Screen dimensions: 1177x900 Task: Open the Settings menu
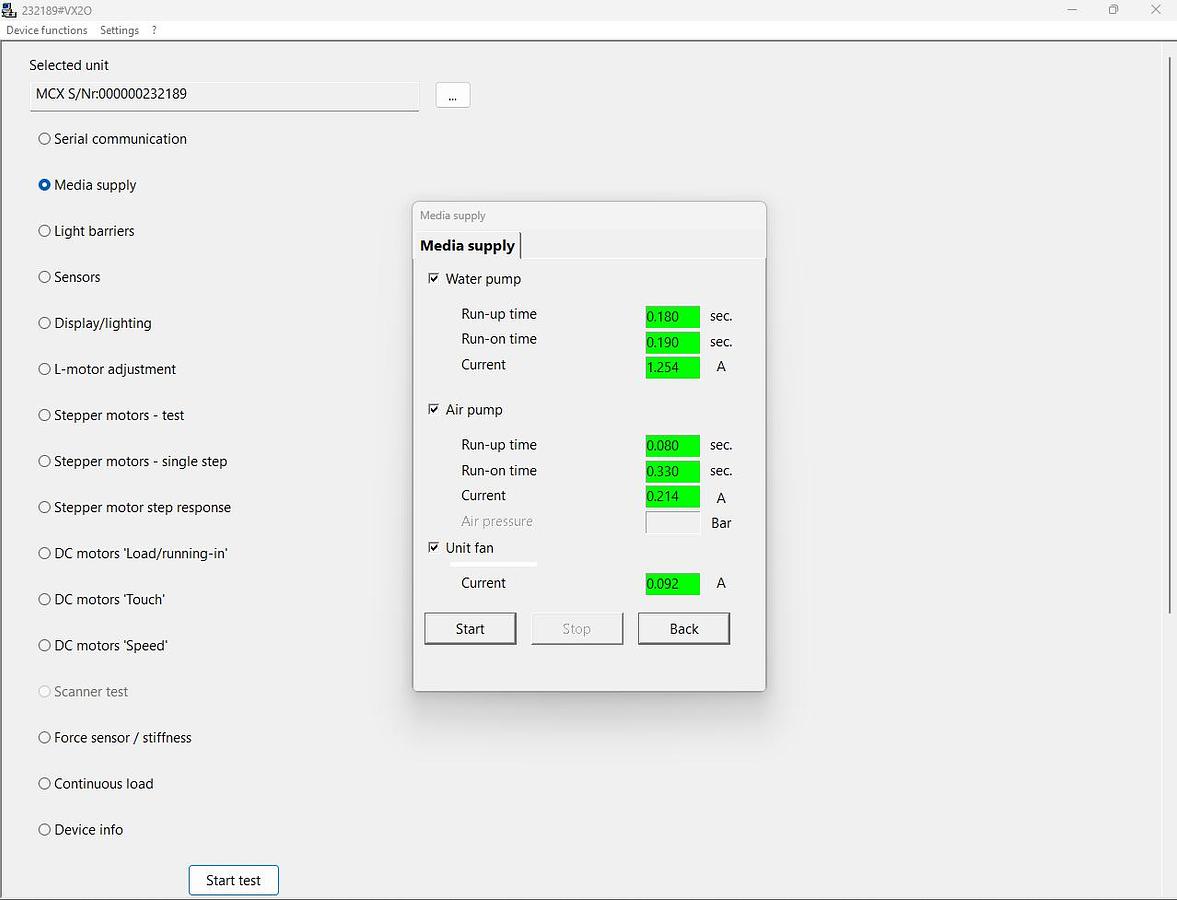pos(119,30)
